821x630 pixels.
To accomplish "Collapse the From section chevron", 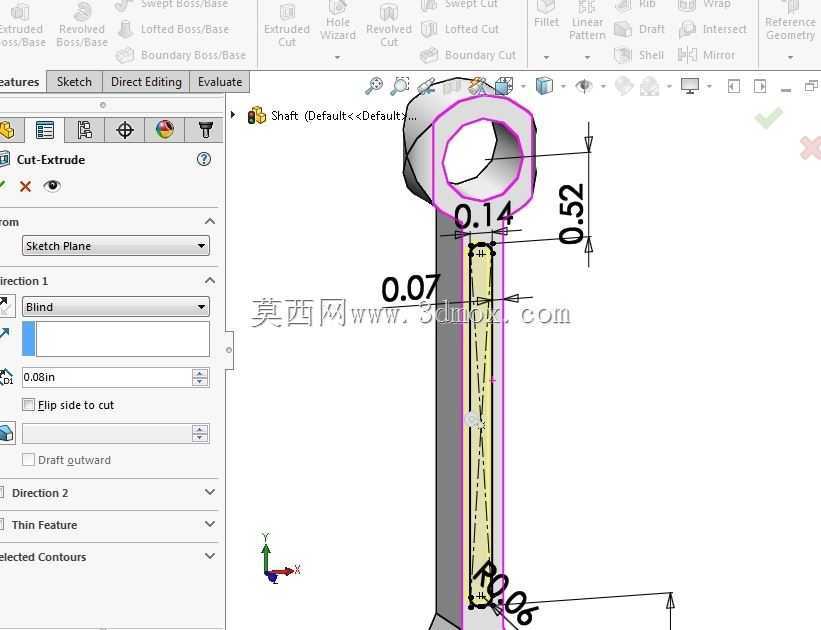I will [210, 222].
